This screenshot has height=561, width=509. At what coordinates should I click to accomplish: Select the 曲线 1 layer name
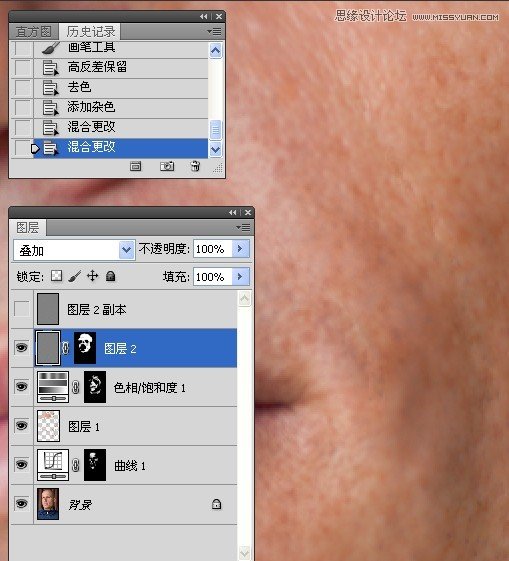tap(130, 465)
